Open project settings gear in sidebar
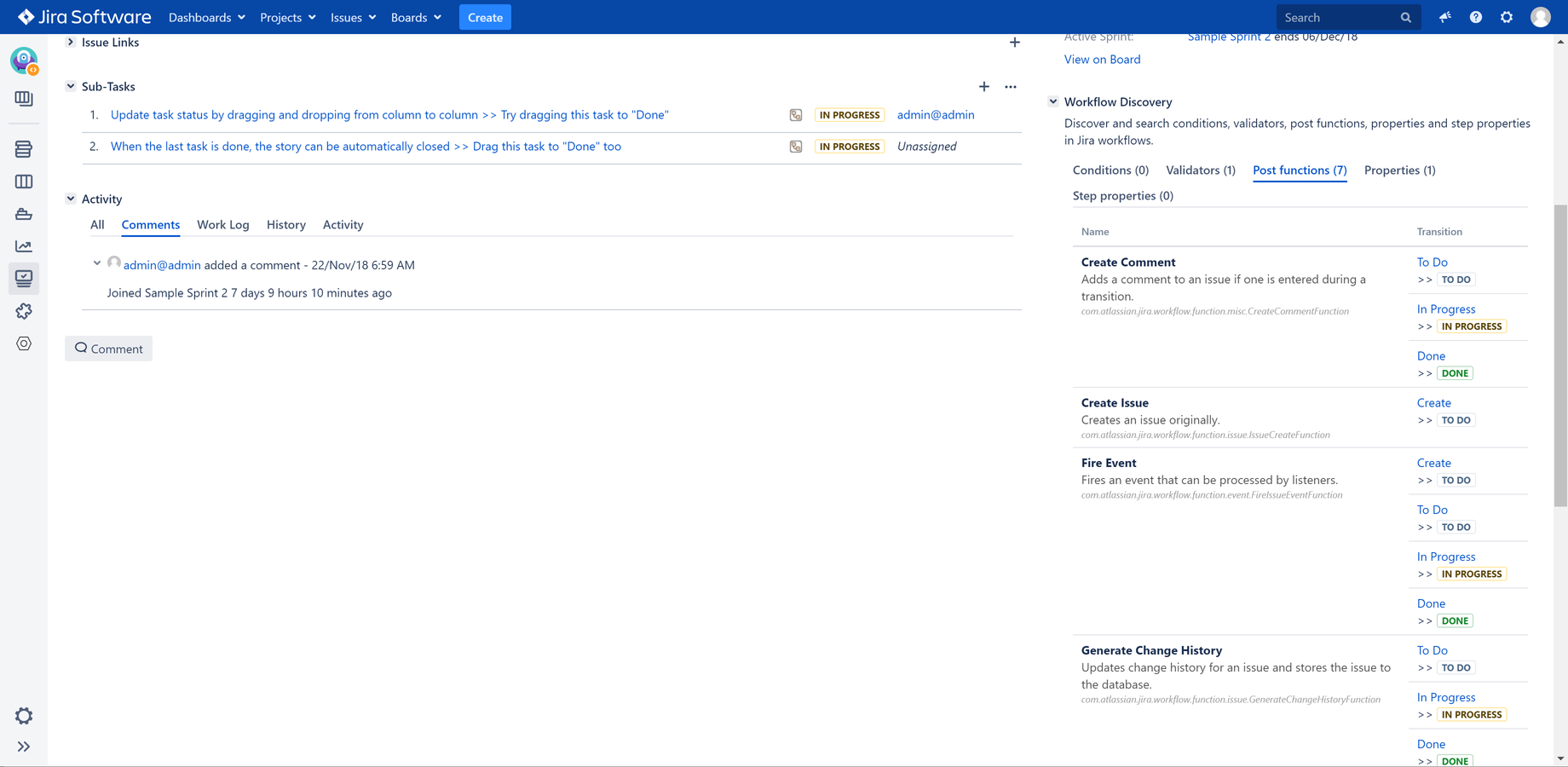This screenshot has width=1568, height=767. (x=24, y=716)
